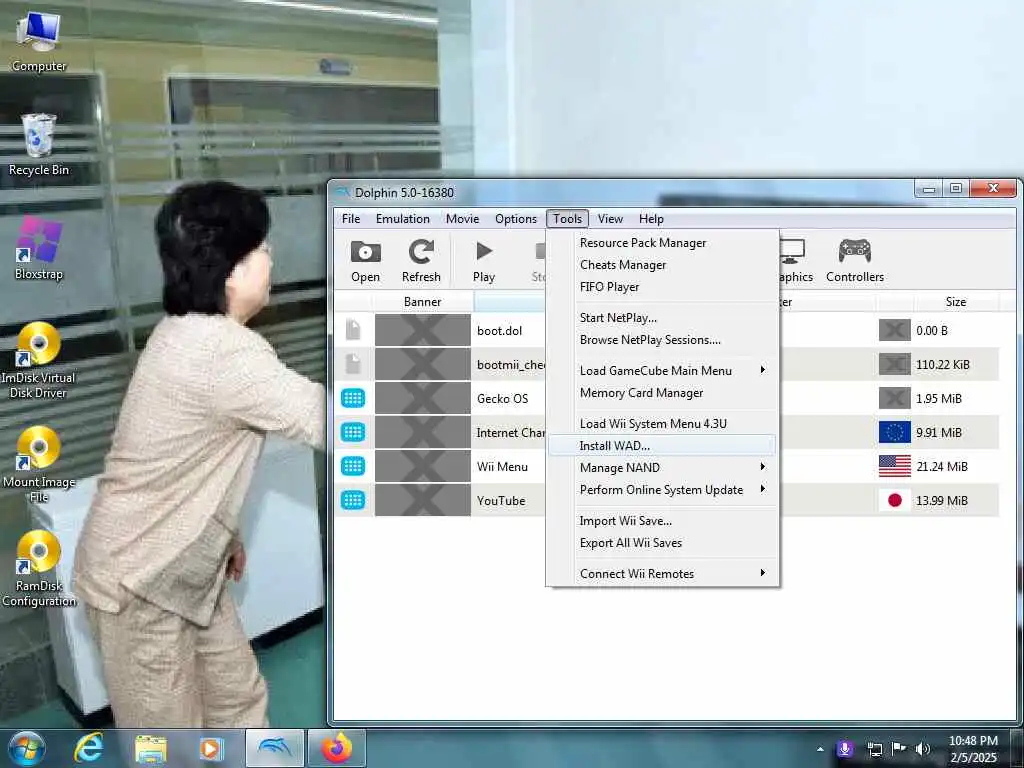Image resolution: width=1024 pixels, height=768 pixels.
Task: Expand Load GameCube Main Menu submenu arrow
Action: (x=762, y=370)
